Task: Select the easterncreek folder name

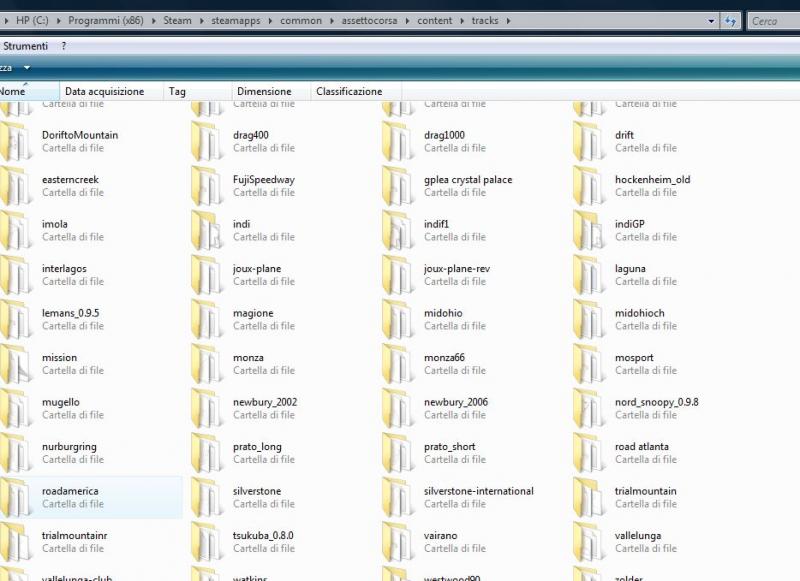Action: [70, 179]
